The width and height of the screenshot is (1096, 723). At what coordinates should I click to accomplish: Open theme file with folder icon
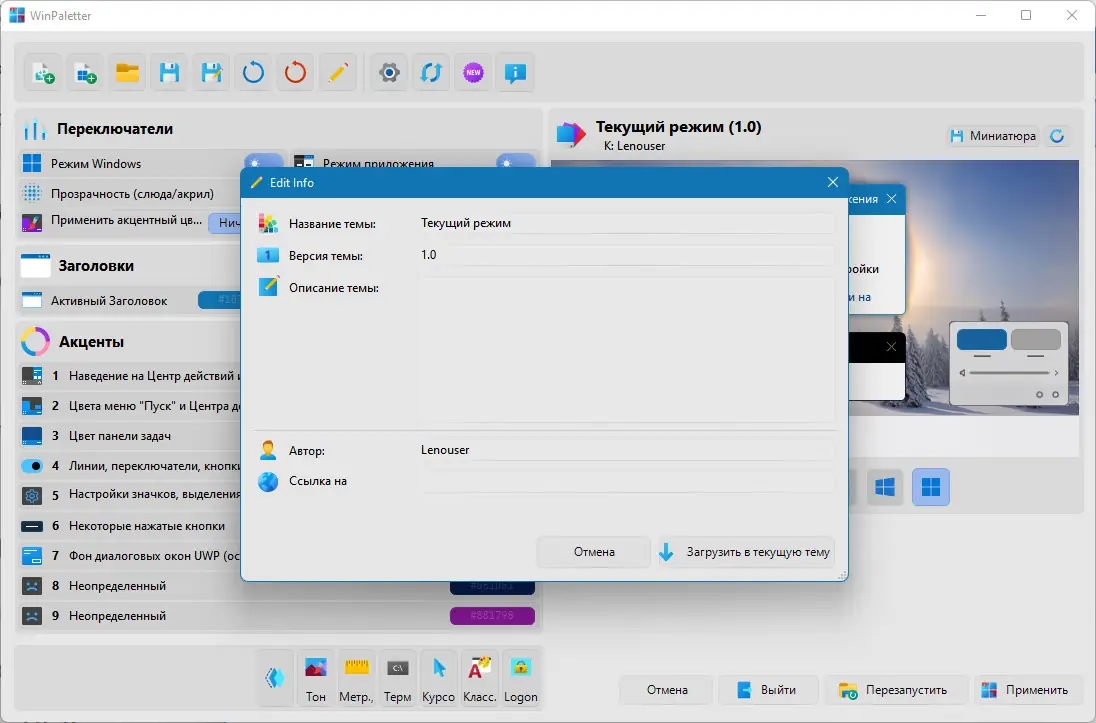127,73
